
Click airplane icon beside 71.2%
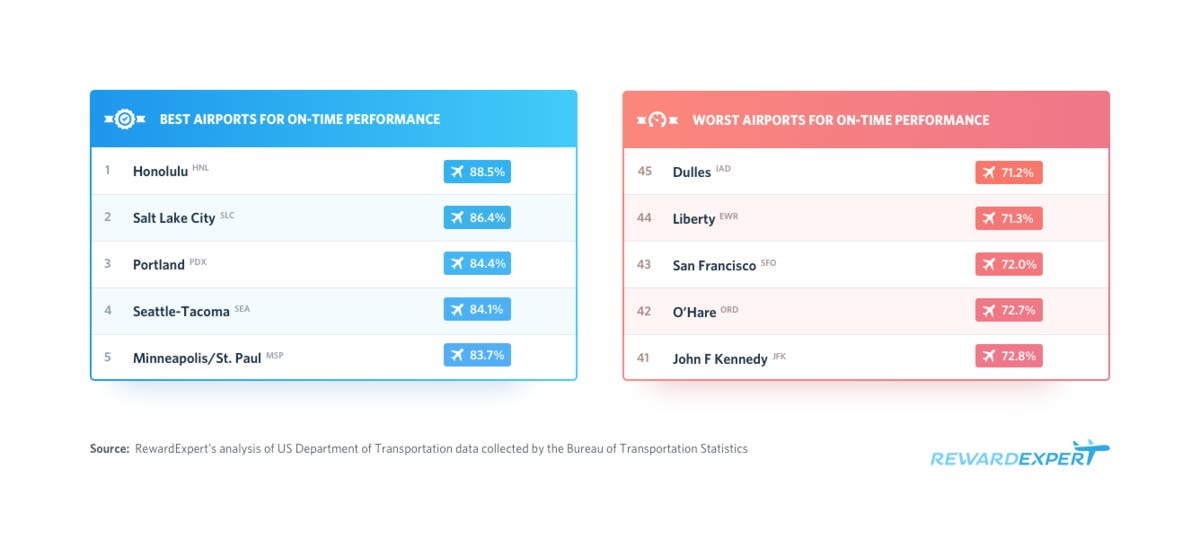990,172
